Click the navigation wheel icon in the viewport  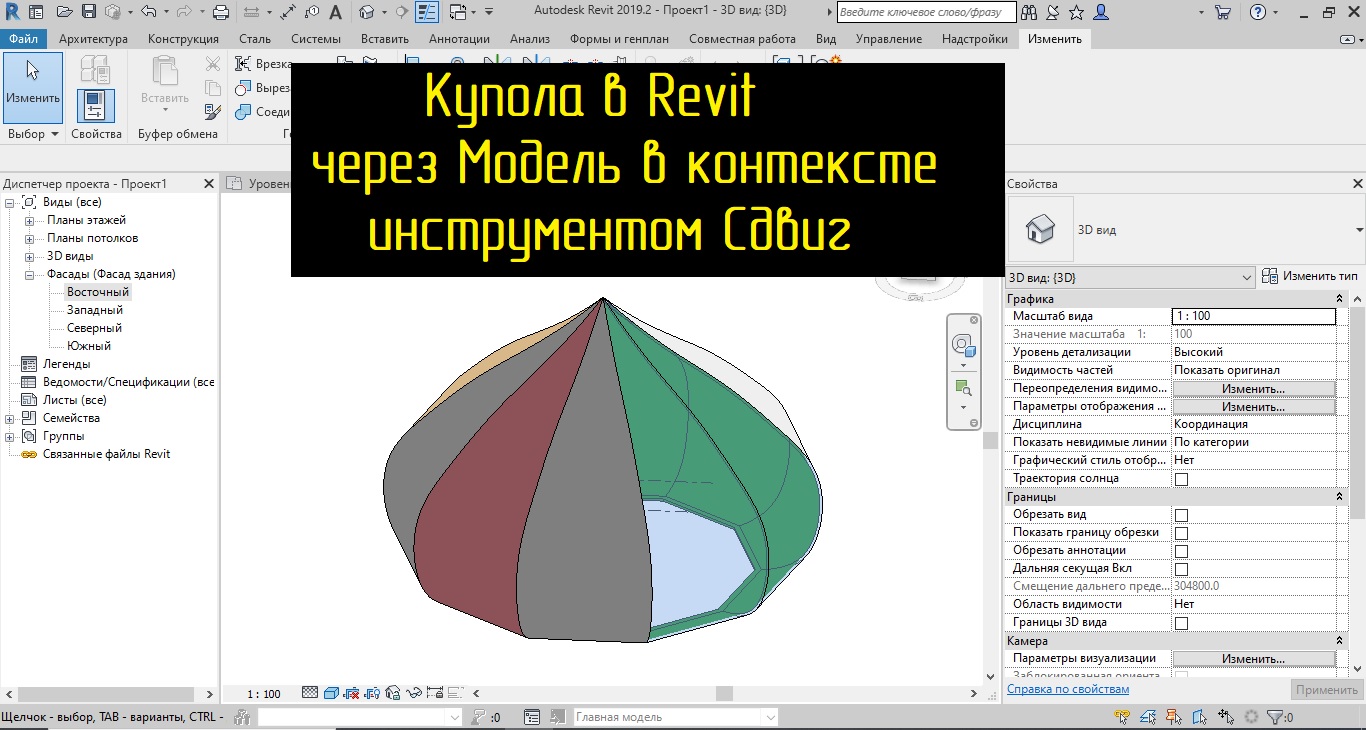(x=963, y=345)
